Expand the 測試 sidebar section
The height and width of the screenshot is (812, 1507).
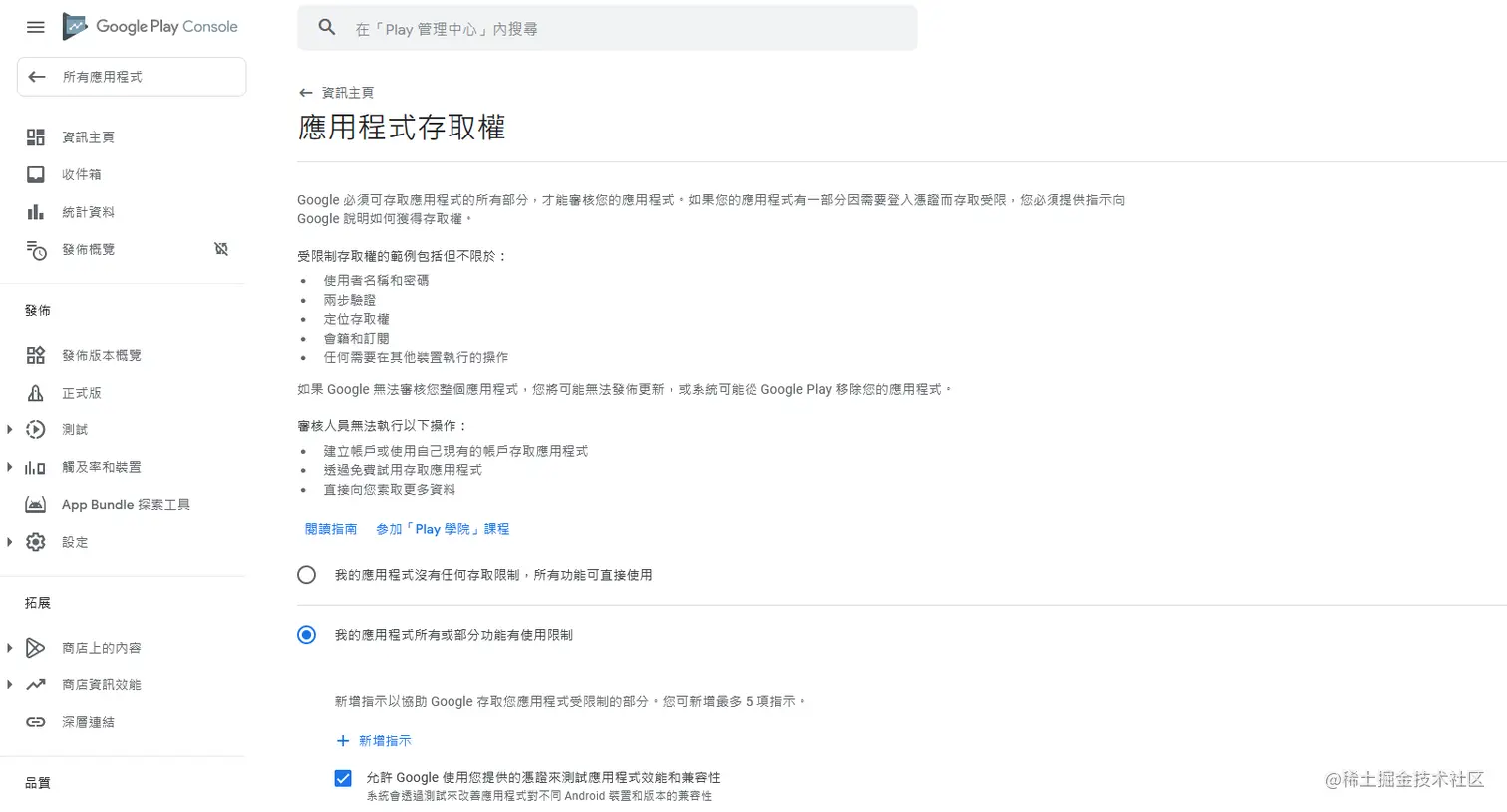(10, 430)
